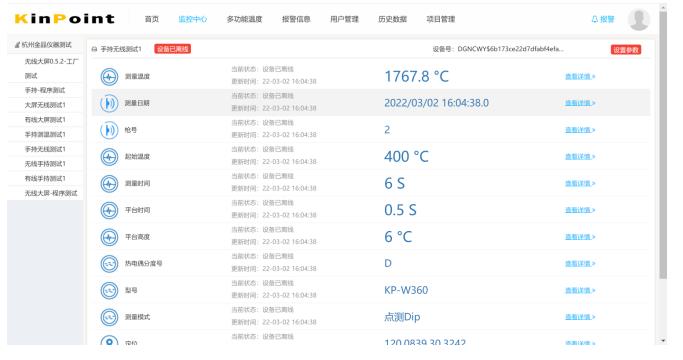
Task: Select 无线大屏-程序测试 in the sidebar
Action: pyautogui.click(x=51, y=193)
